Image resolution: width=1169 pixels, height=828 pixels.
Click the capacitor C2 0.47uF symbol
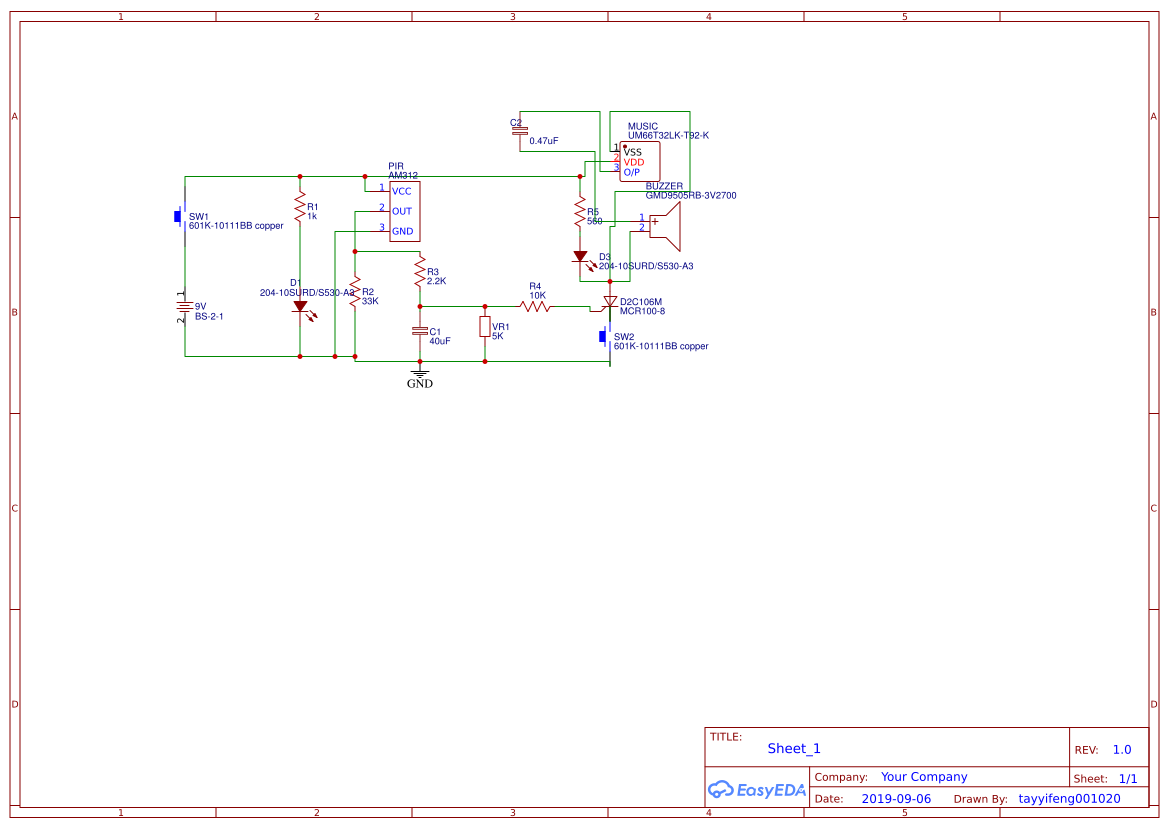pos(520,130)
